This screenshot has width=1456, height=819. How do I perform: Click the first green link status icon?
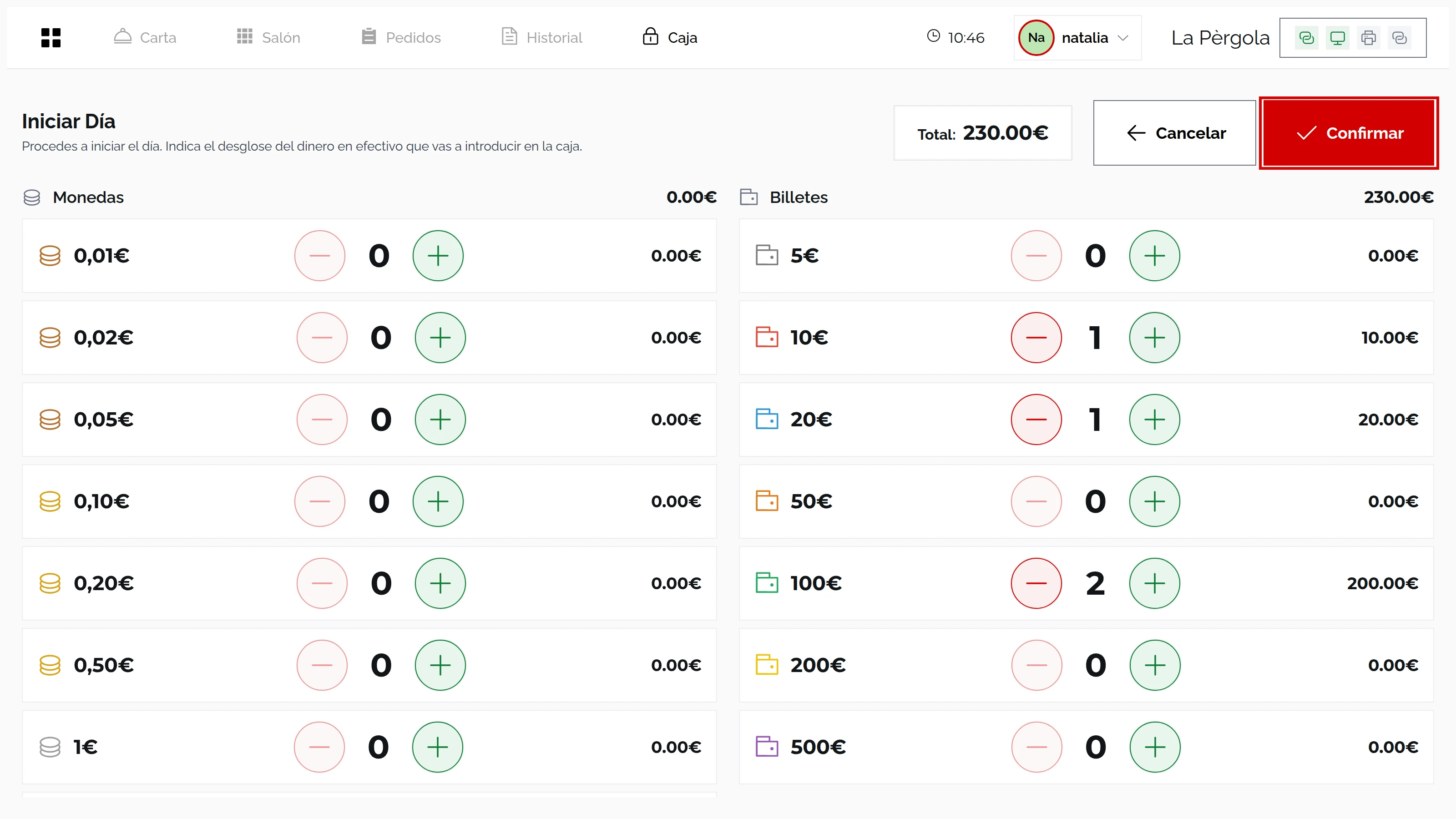pos(1306,38)
